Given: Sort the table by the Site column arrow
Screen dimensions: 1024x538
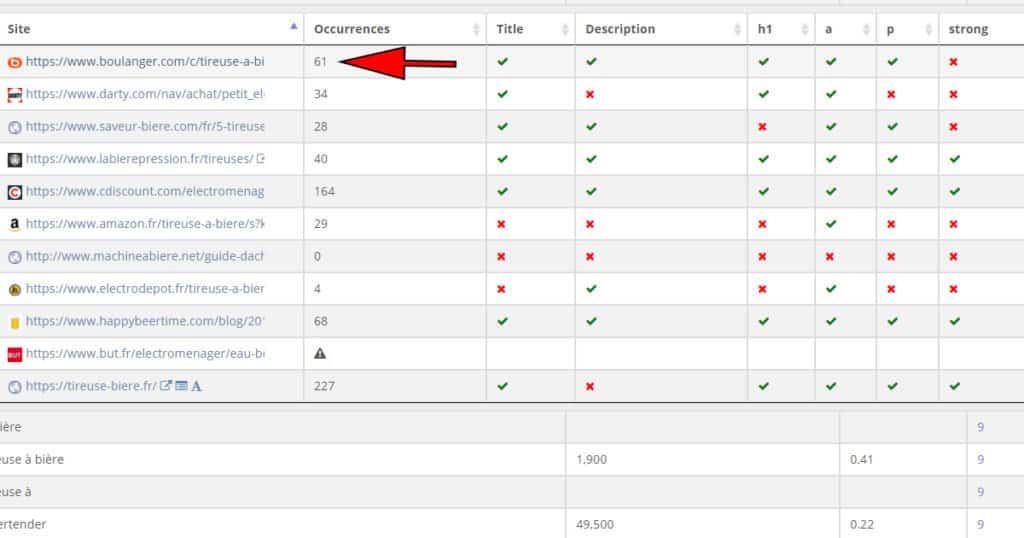Looking at the screenshot, I should point(293,27).
